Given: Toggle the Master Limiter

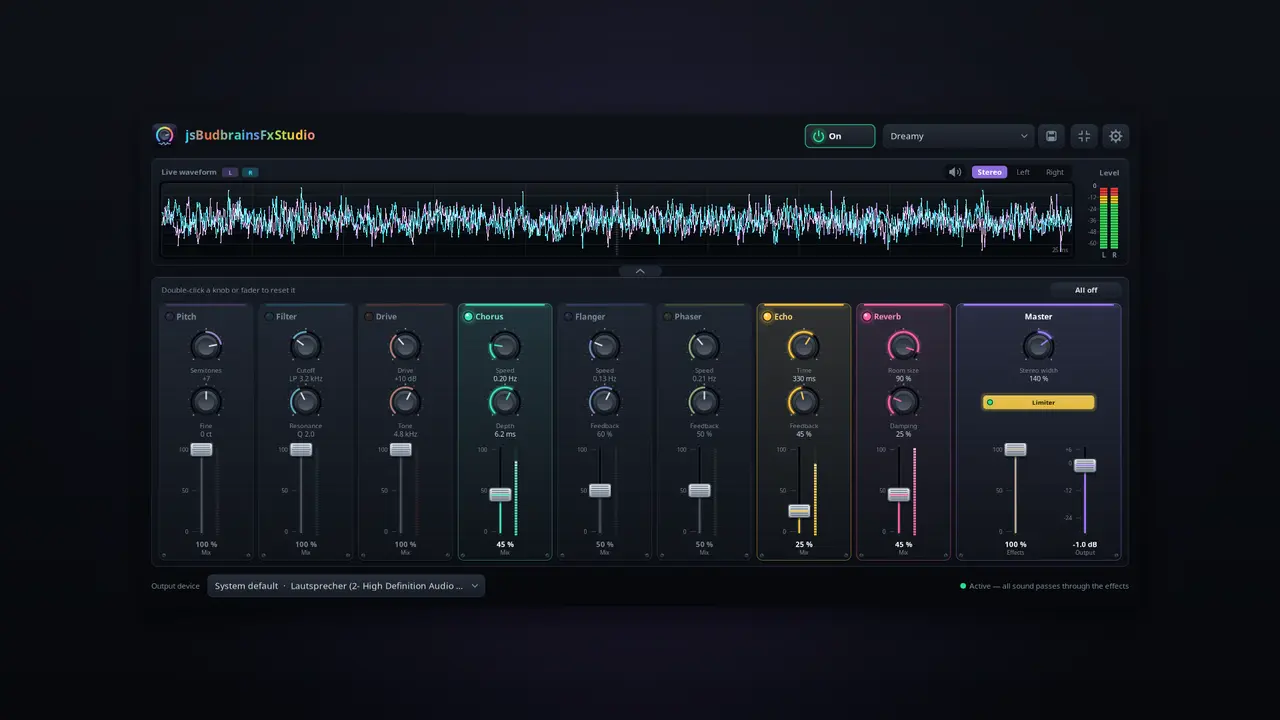Looking at the screenshot, I should pos(1038,402).
